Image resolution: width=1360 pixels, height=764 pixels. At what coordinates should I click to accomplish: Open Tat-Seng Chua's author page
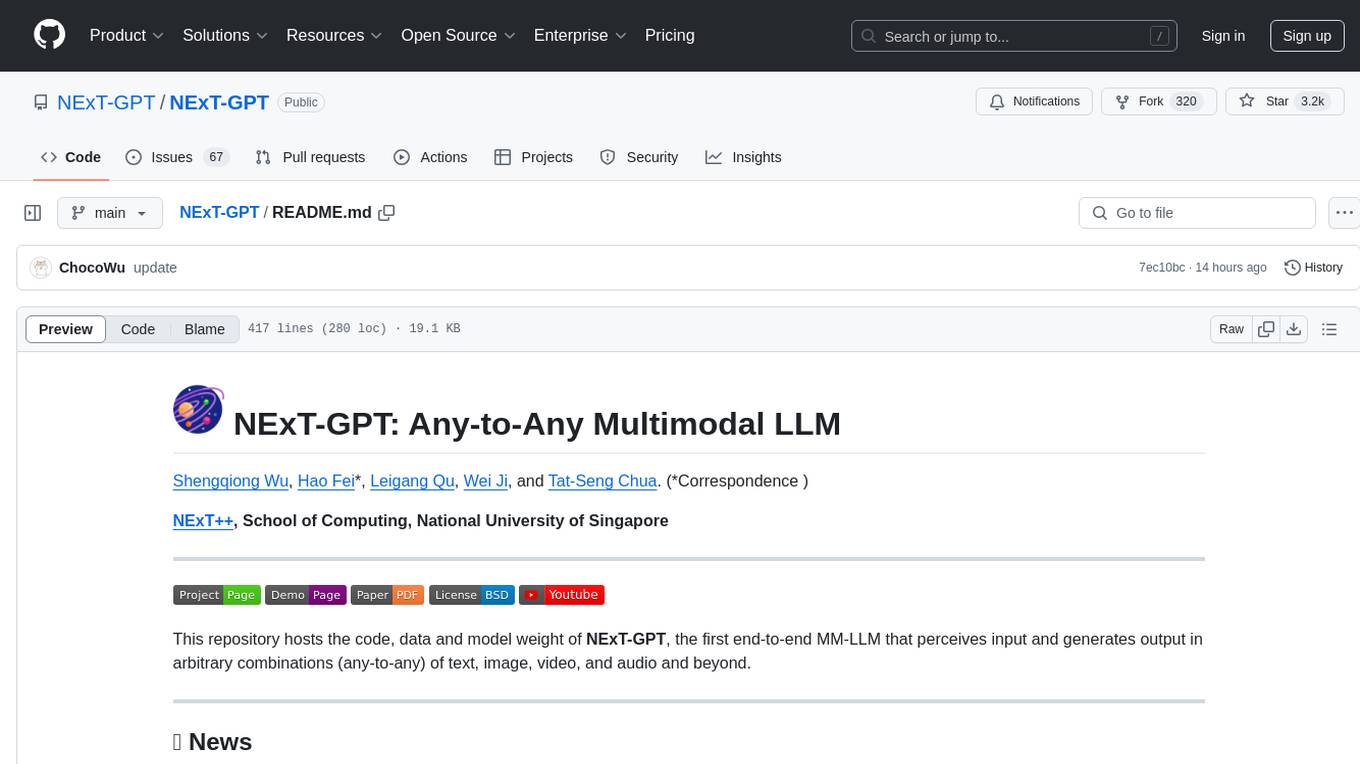tap(603, 481)
